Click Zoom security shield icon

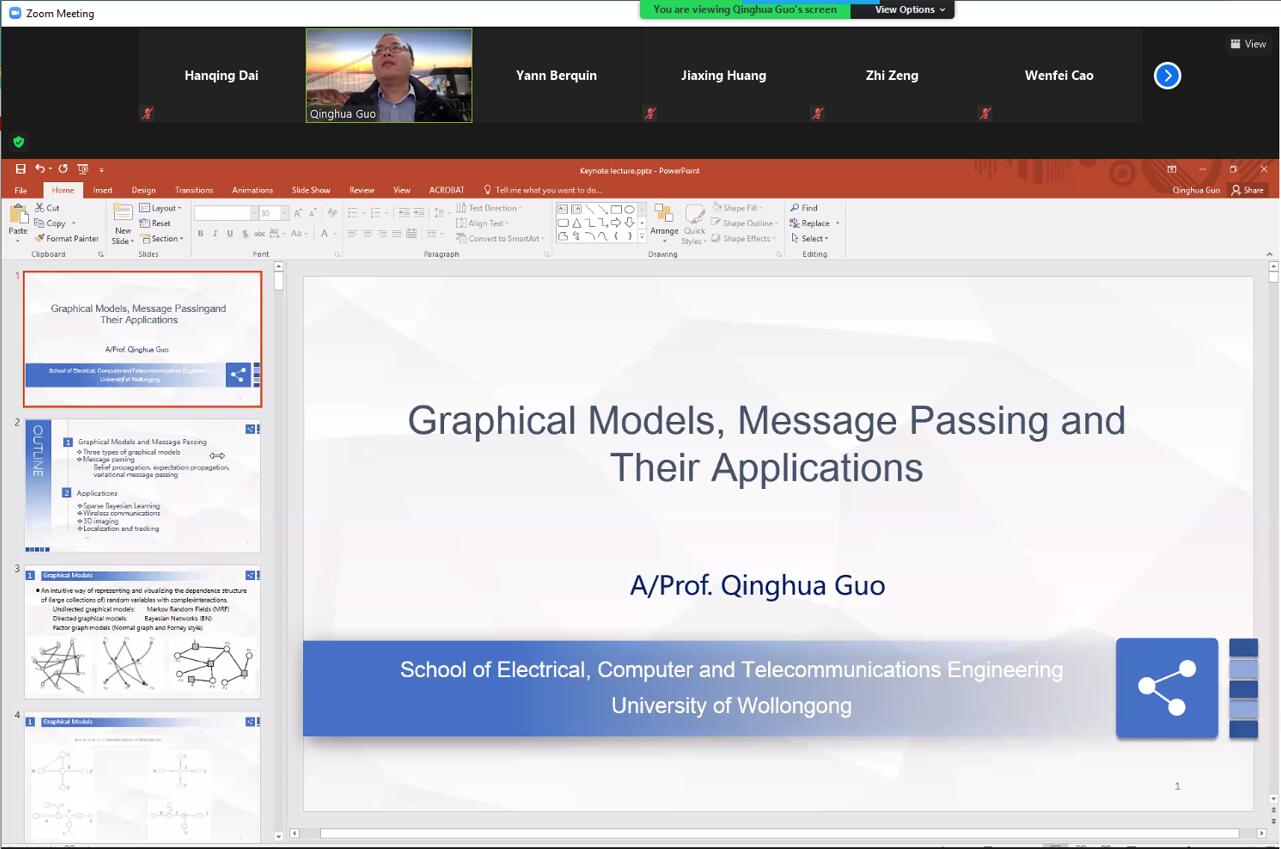click(18, 142)
